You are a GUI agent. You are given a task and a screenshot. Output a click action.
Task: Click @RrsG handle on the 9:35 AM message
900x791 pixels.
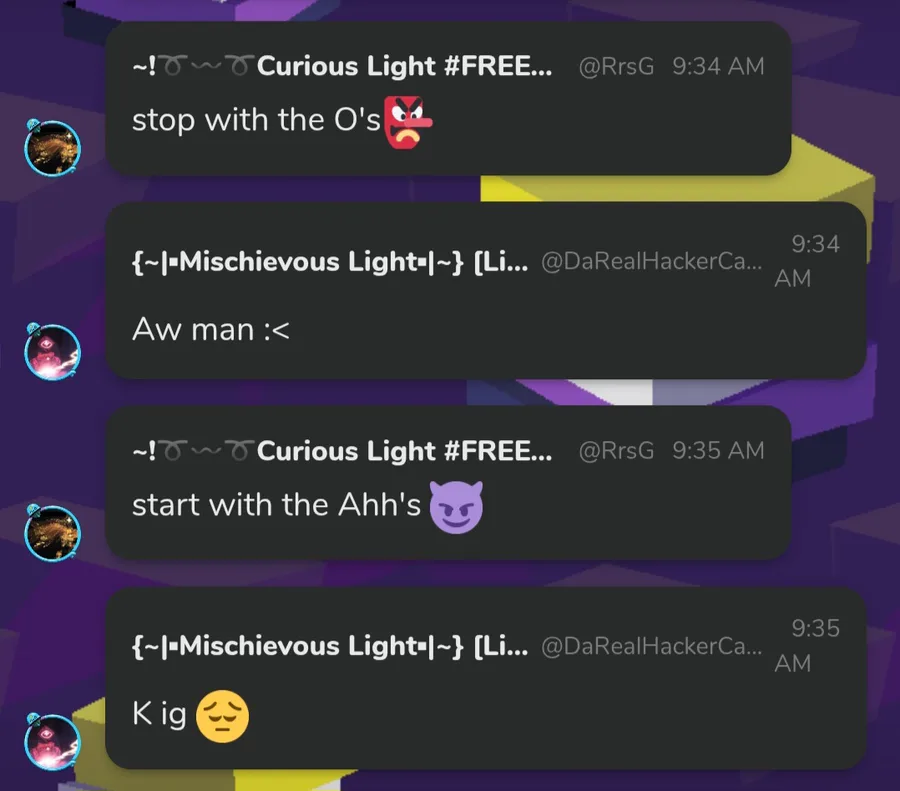point(616,451)
